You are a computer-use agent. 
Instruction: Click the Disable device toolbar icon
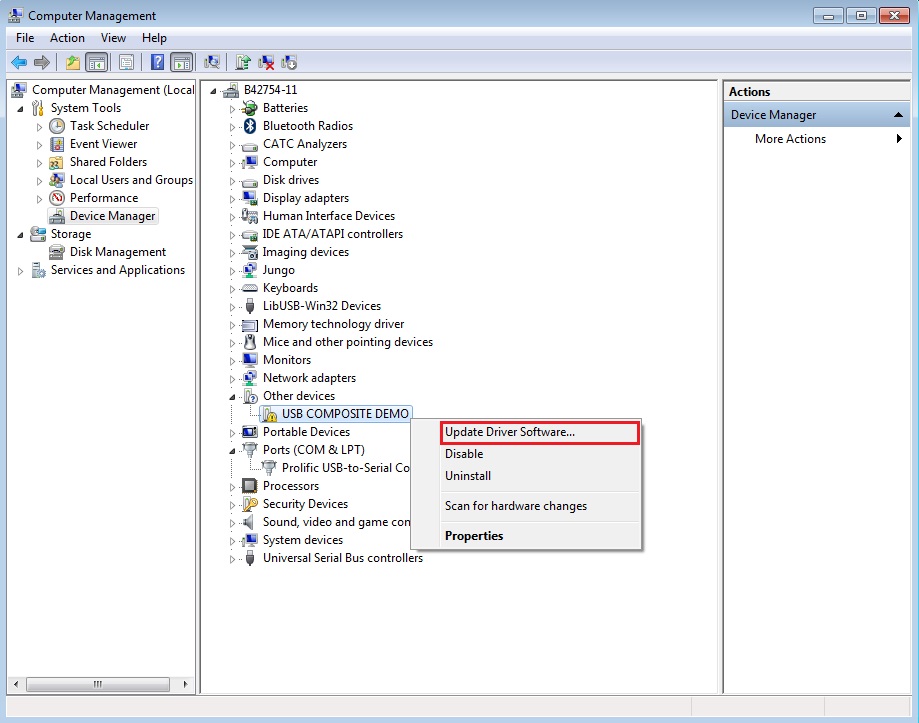click(x=289, y=62)
